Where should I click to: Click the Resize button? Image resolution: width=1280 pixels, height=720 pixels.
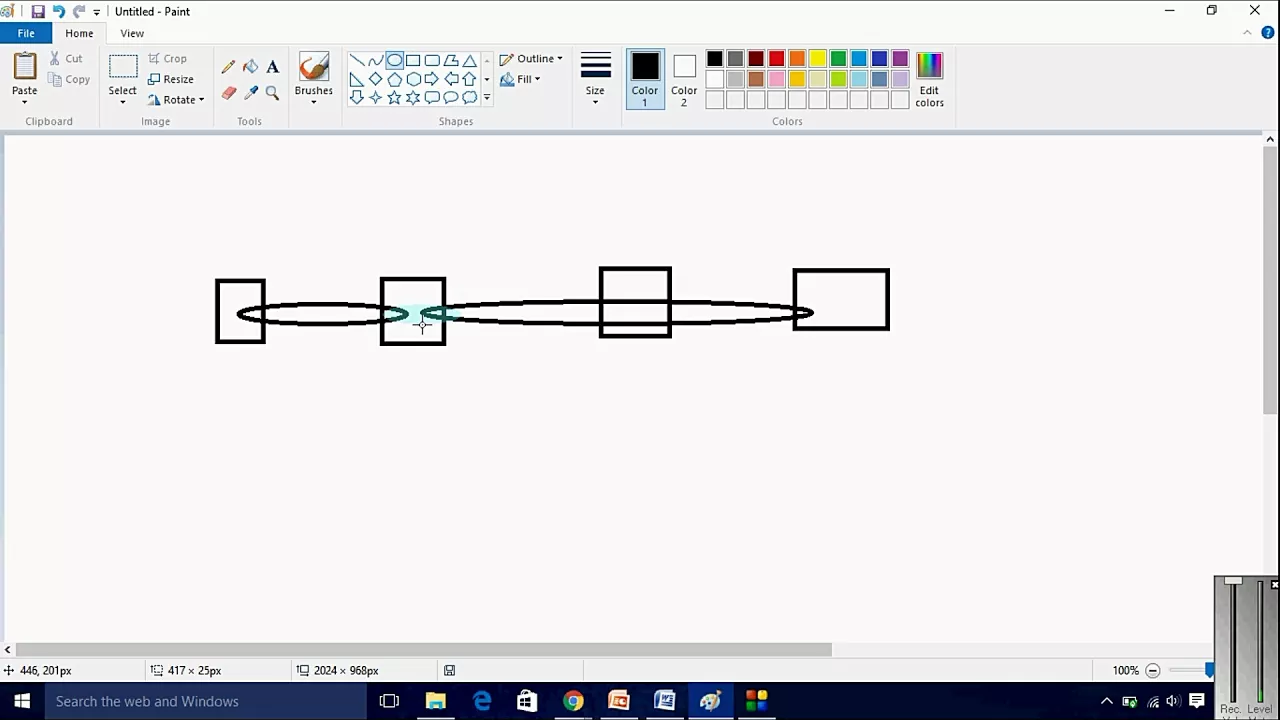[x=171, y=79]
